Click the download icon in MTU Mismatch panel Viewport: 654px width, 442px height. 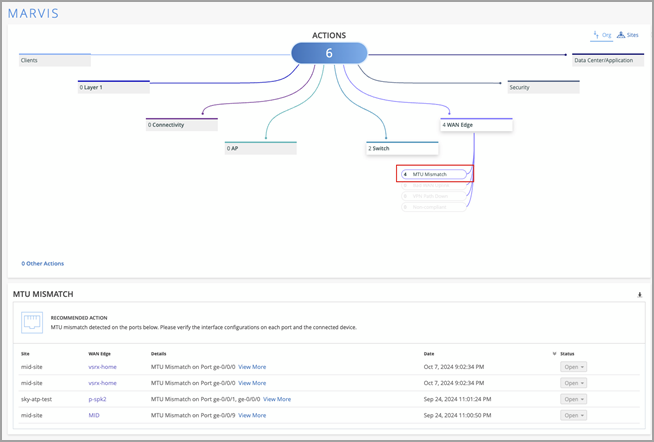click(639, 295)
